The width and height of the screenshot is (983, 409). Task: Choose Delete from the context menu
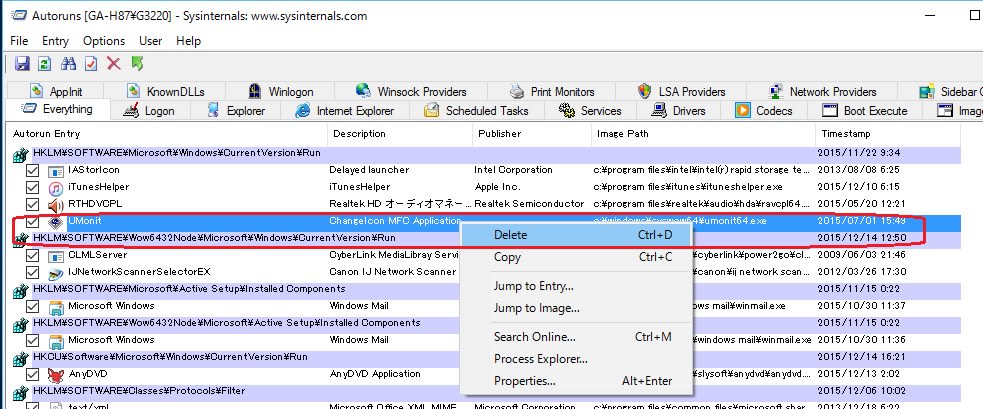576,235
